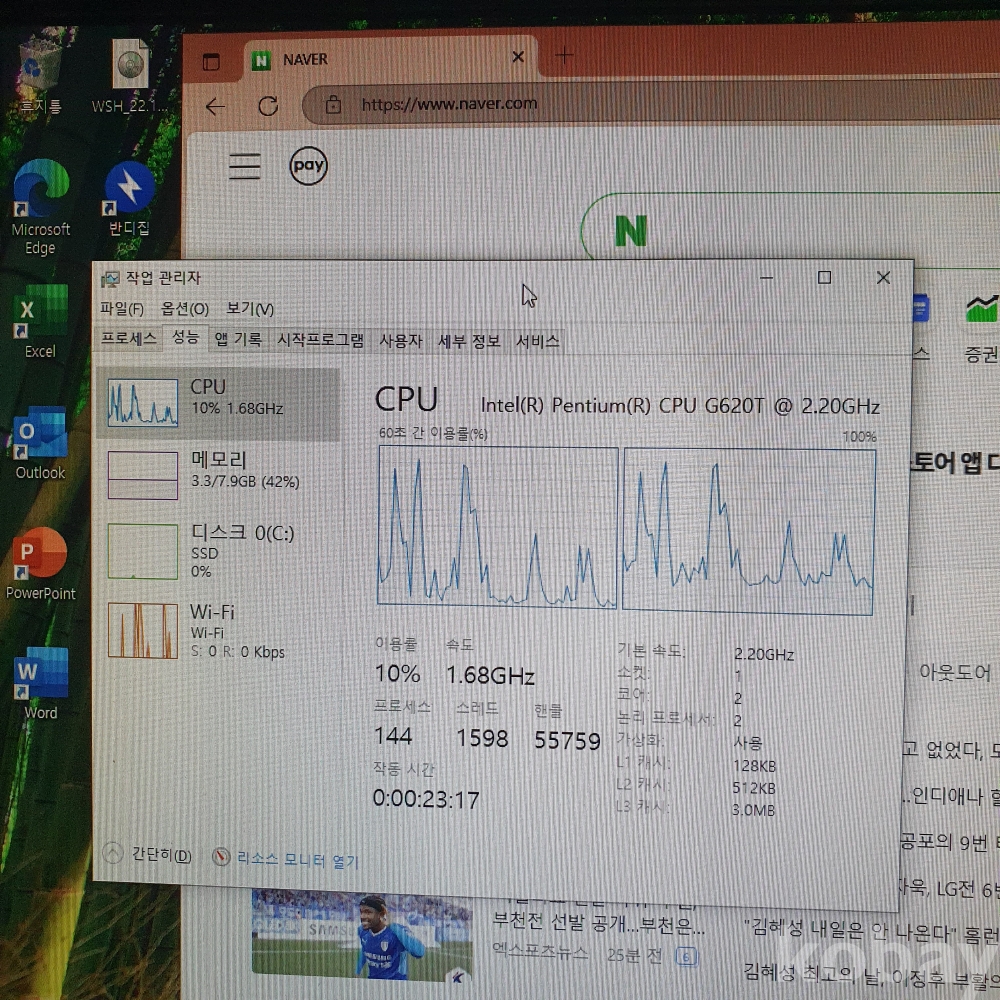Launch Microsoft Edge from the desktop

(x=40, y=207)
